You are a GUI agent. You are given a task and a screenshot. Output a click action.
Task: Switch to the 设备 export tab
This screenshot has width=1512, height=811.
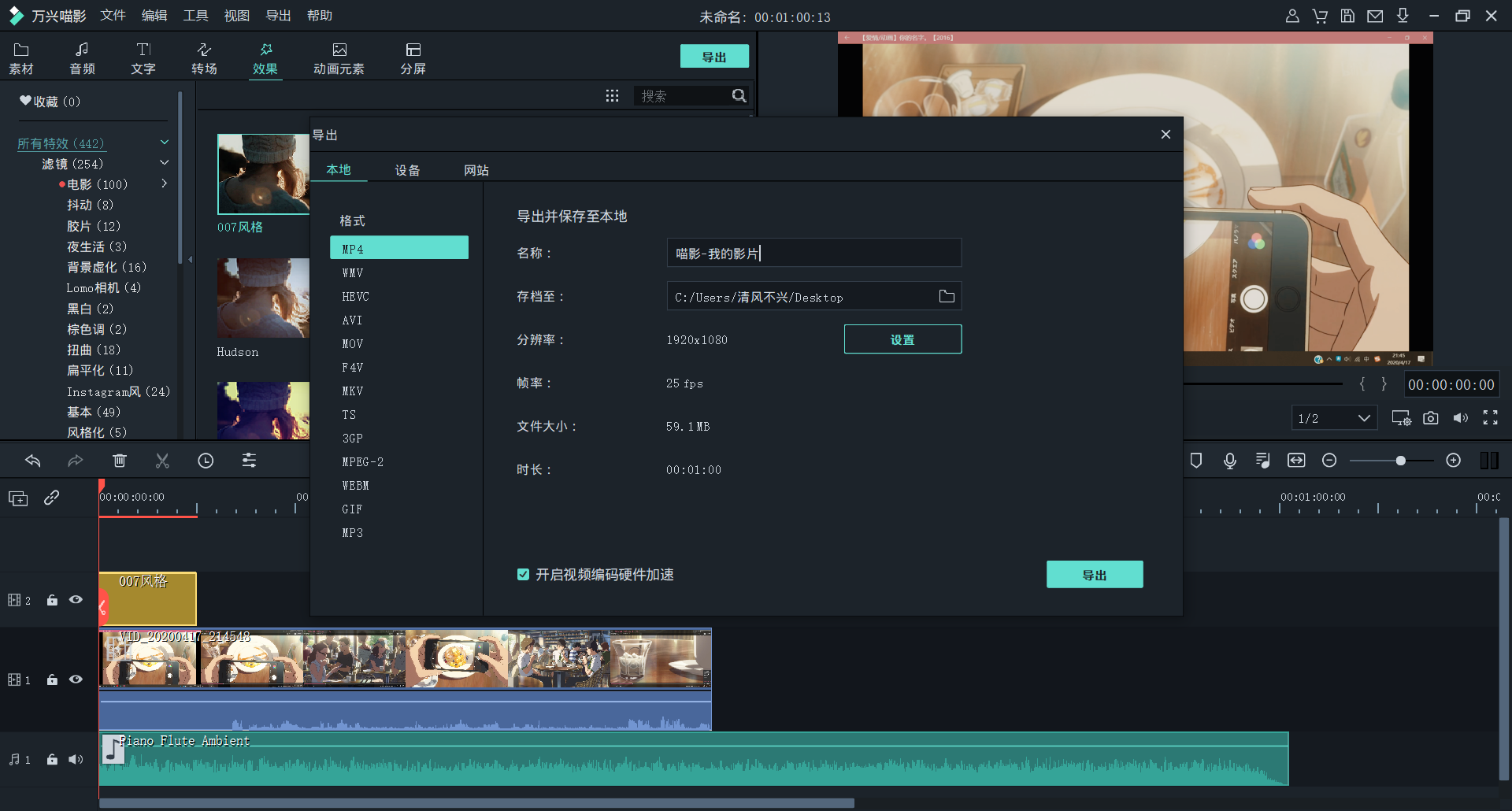[407, 170]
